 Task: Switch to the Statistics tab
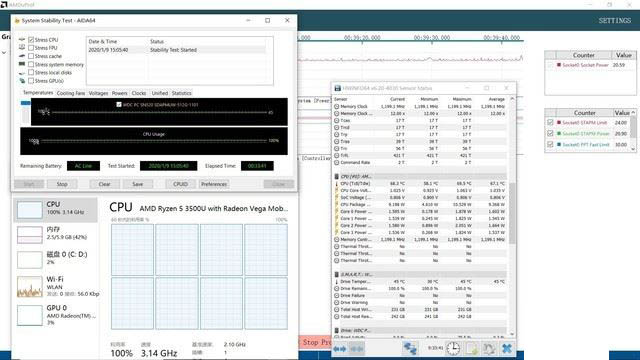(182, 93)
